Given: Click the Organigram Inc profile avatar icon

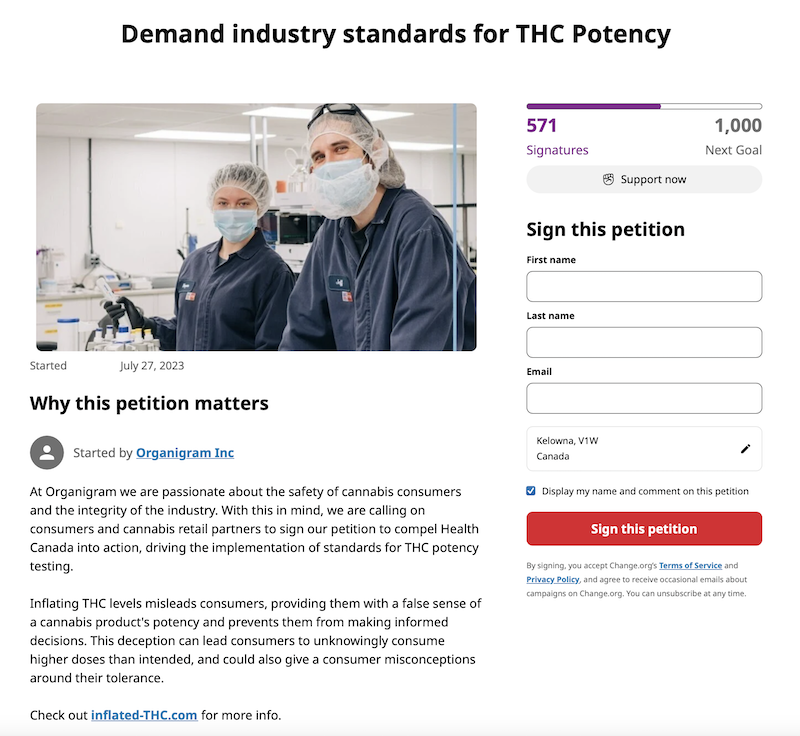Looking at the screenshot, I should point(47,452).
